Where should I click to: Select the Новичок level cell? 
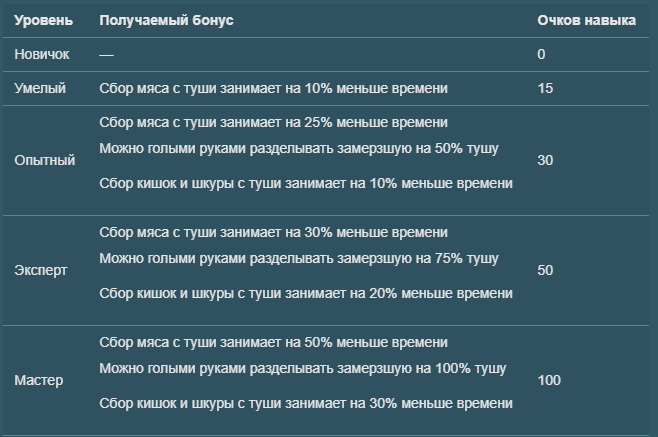point(42,54)
